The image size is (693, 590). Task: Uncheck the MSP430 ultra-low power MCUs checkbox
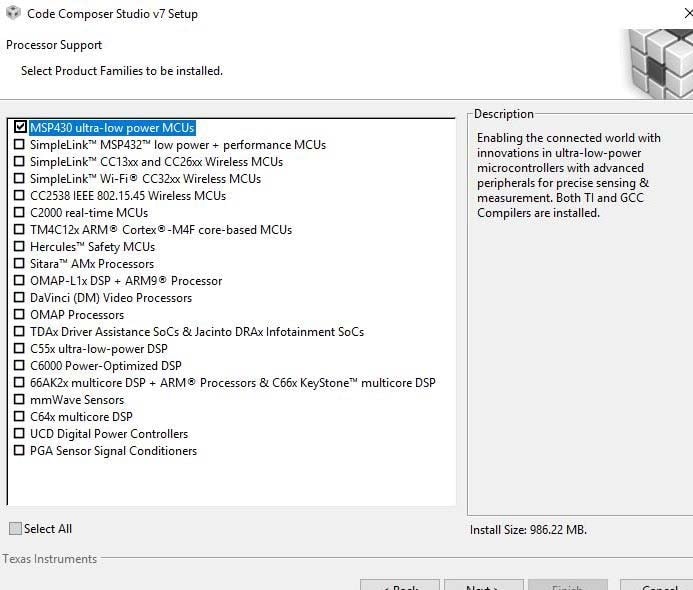20,127
